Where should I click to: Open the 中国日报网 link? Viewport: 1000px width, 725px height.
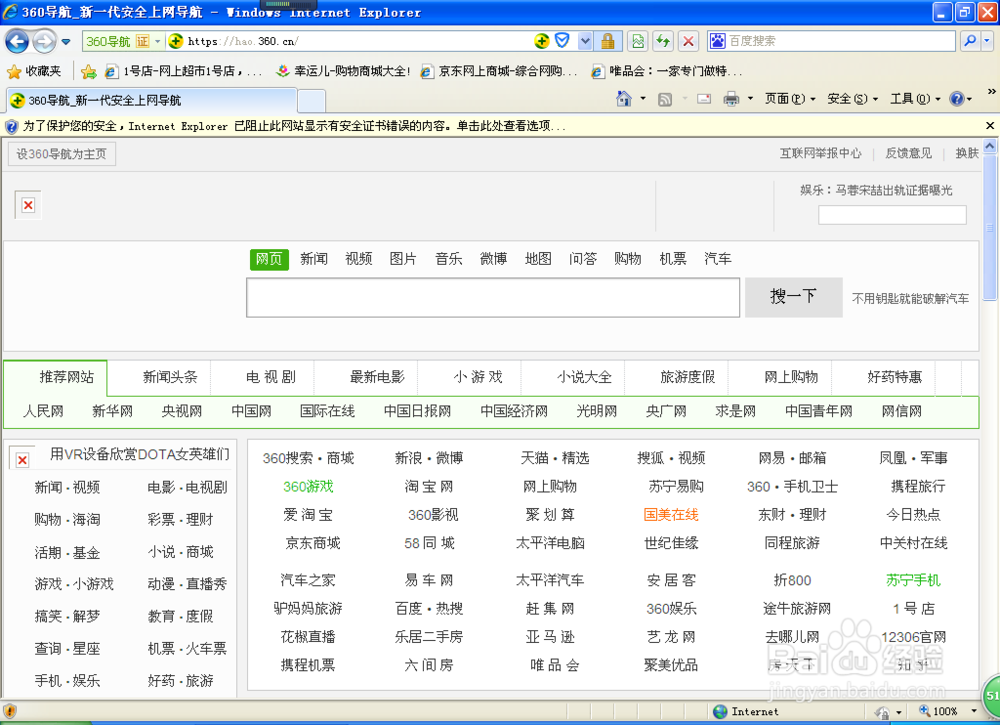(x=417, y=411)
